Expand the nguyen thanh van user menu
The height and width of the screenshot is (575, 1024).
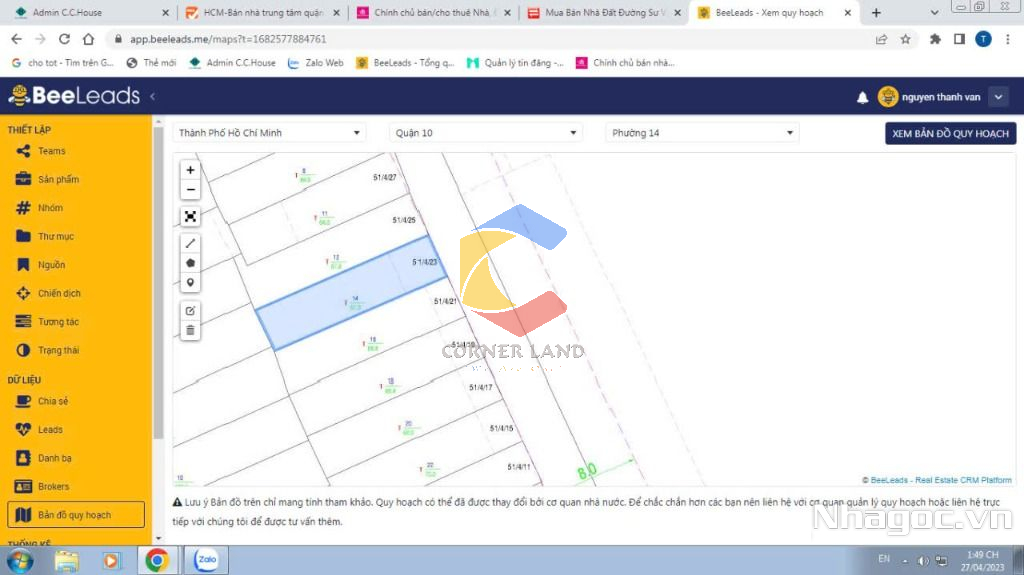click(998, 97)
